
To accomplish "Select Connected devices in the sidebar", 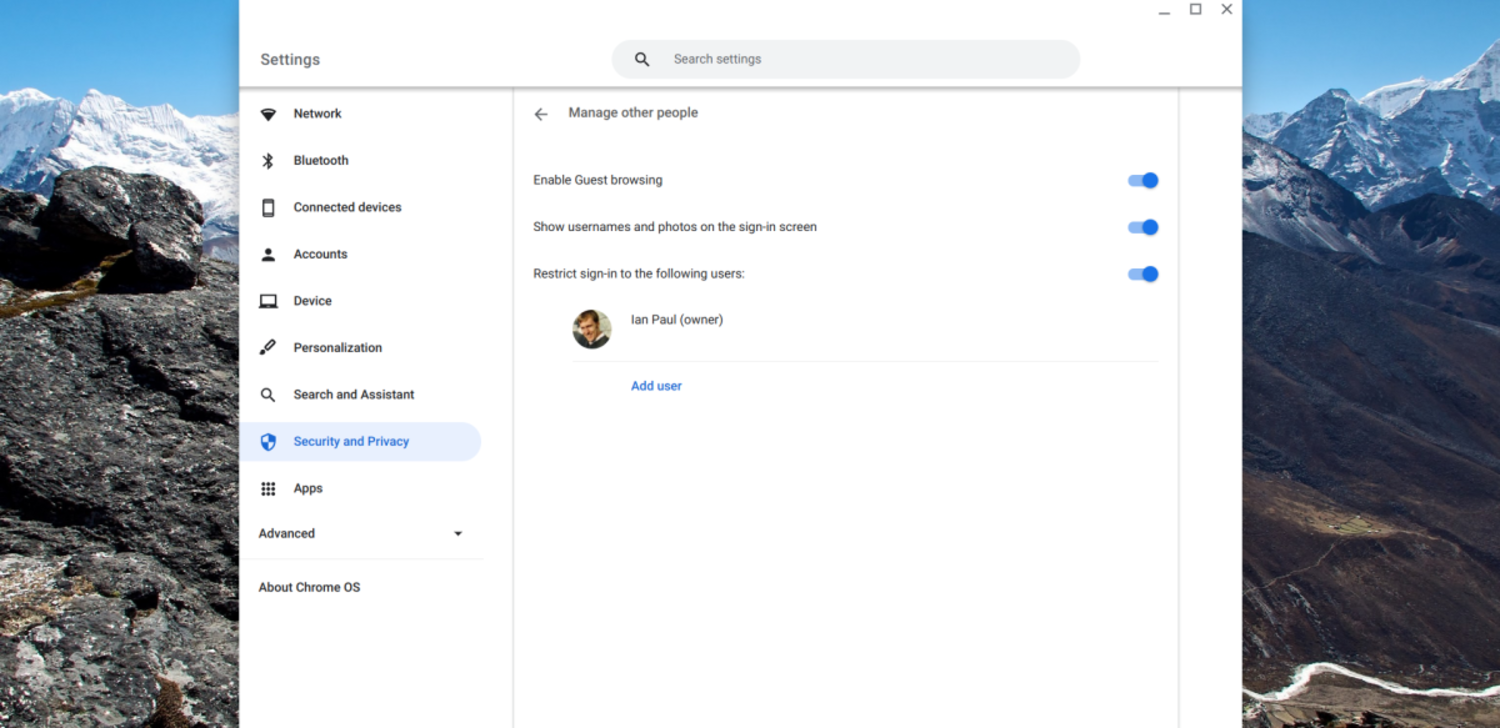I will [360, 208].
